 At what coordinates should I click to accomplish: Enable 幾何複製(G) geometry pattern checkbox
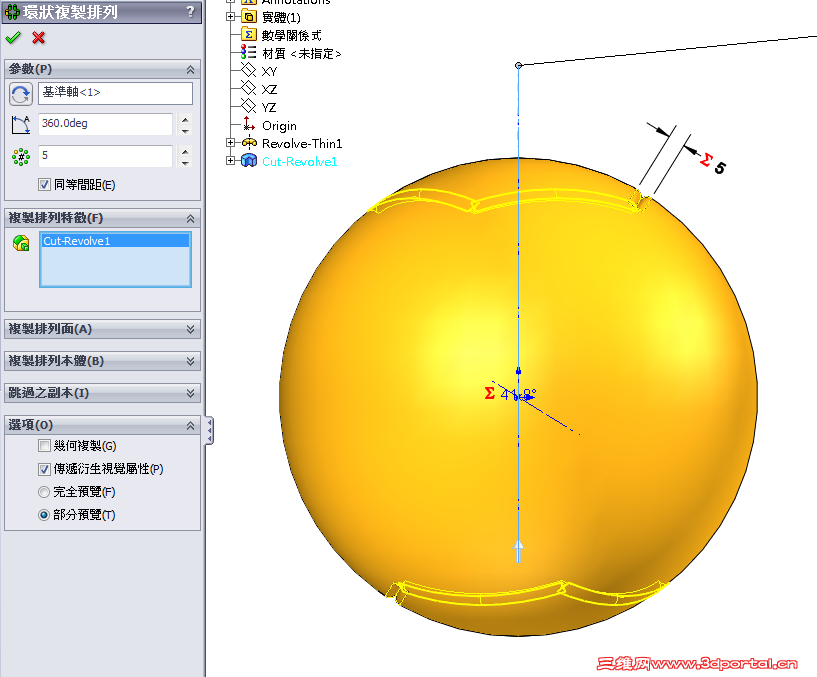(x=44, y=446)
